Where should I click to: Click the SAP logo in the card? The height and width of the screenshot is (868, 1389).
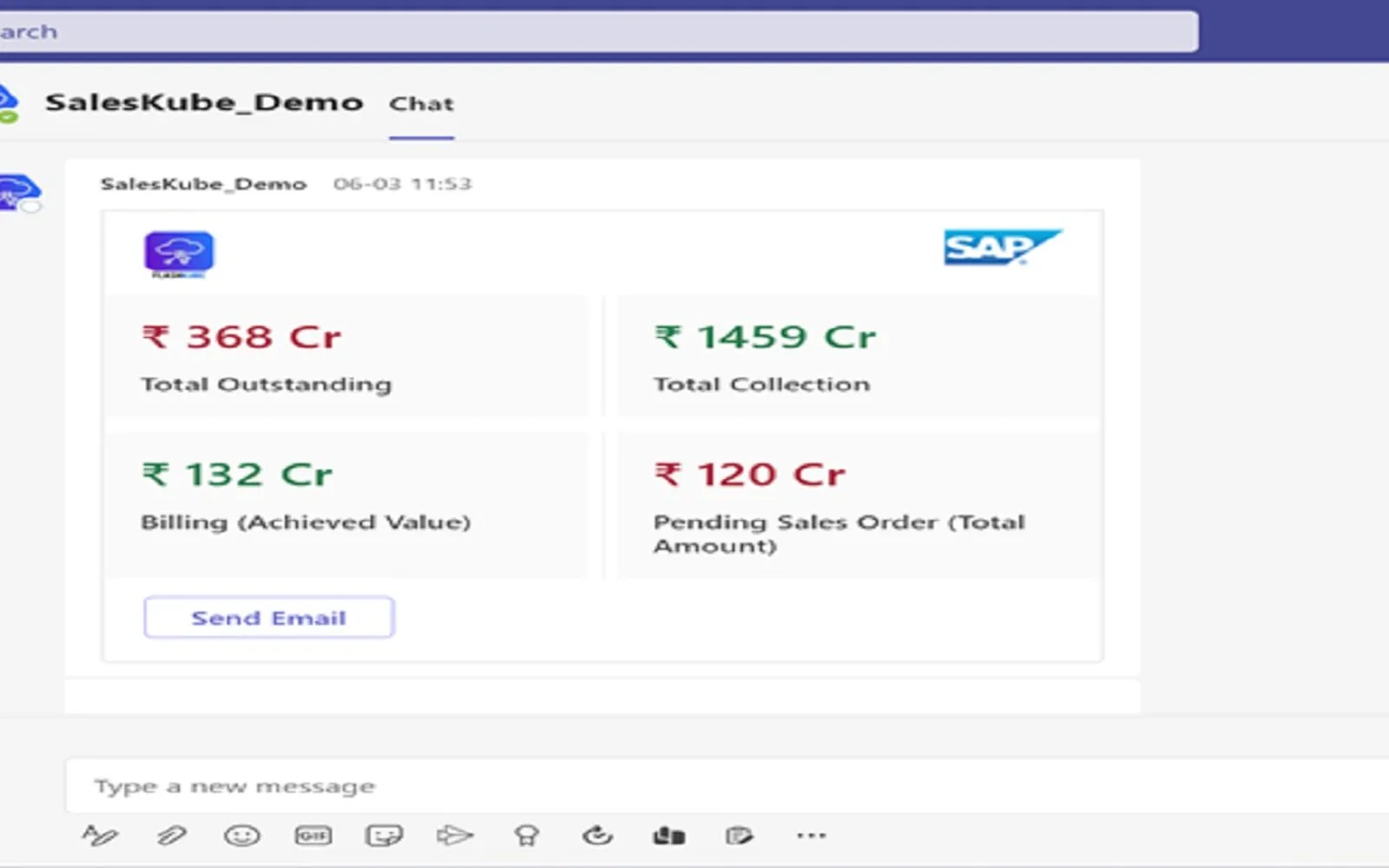pyautogui.click(x=1002, y=247)
